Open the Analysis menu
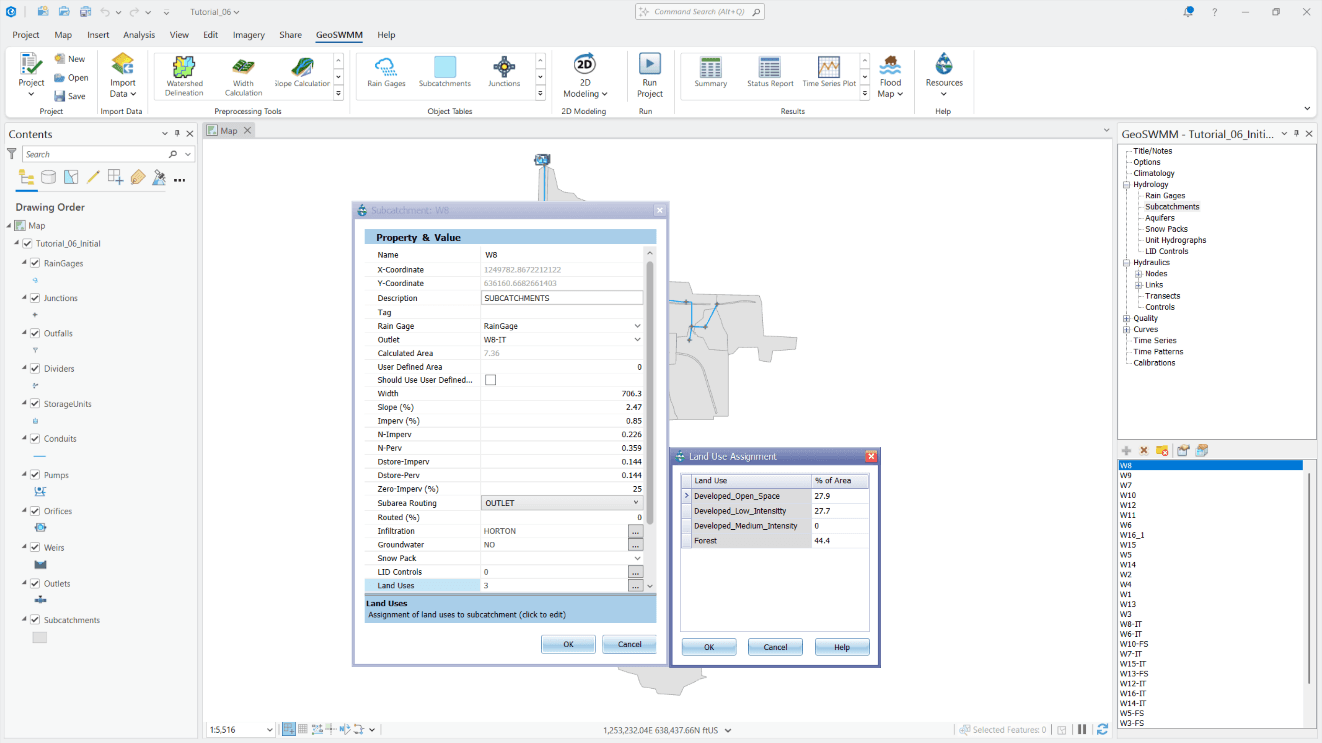 [x=139, y=34]
